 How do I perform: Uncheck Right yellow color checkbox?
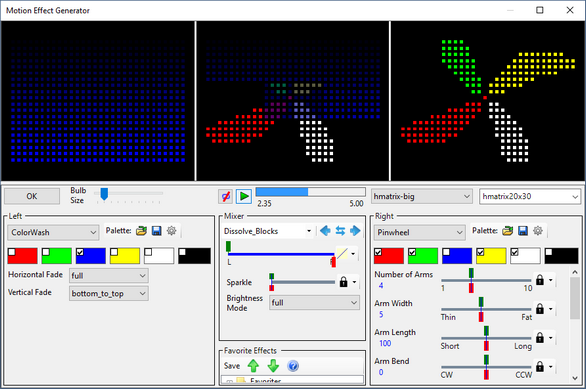[480, 252]
